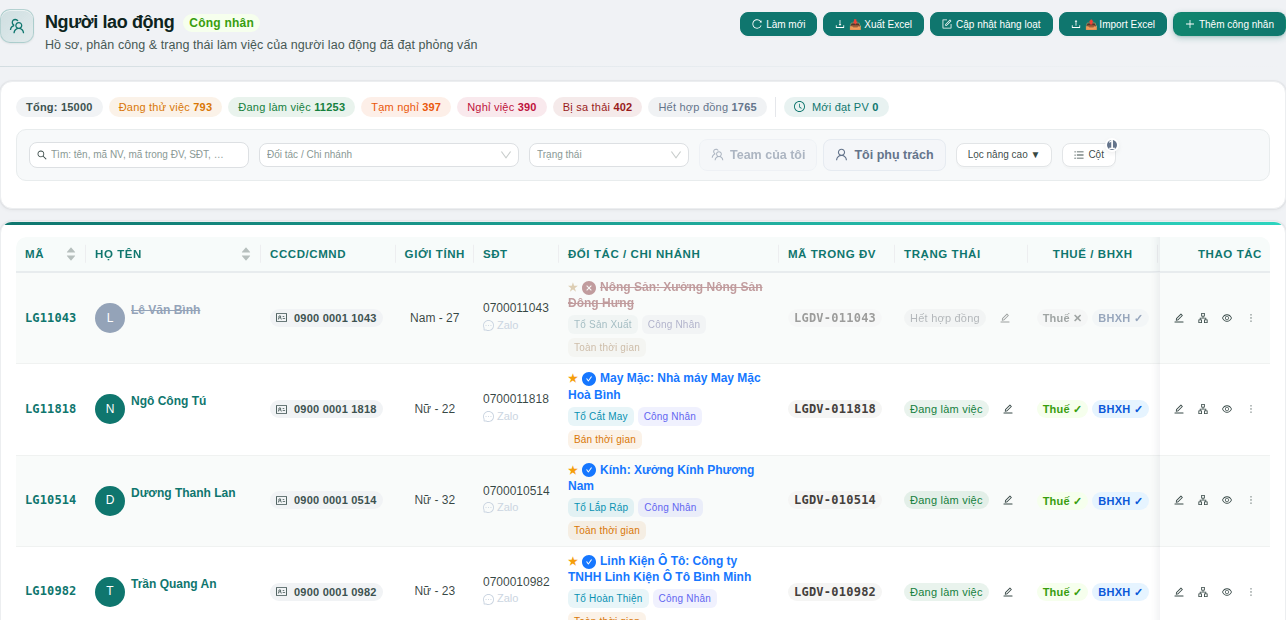Open the May Mặc: Nhà máy May Mặc Hoà Bình link
Screen dimensions: 1286x620
664,386
